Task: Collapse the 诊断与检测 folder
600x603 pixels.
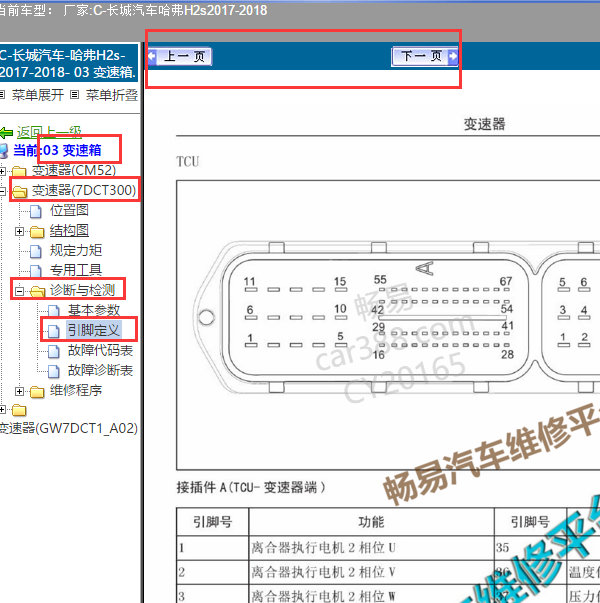Action: click(19, 291)
